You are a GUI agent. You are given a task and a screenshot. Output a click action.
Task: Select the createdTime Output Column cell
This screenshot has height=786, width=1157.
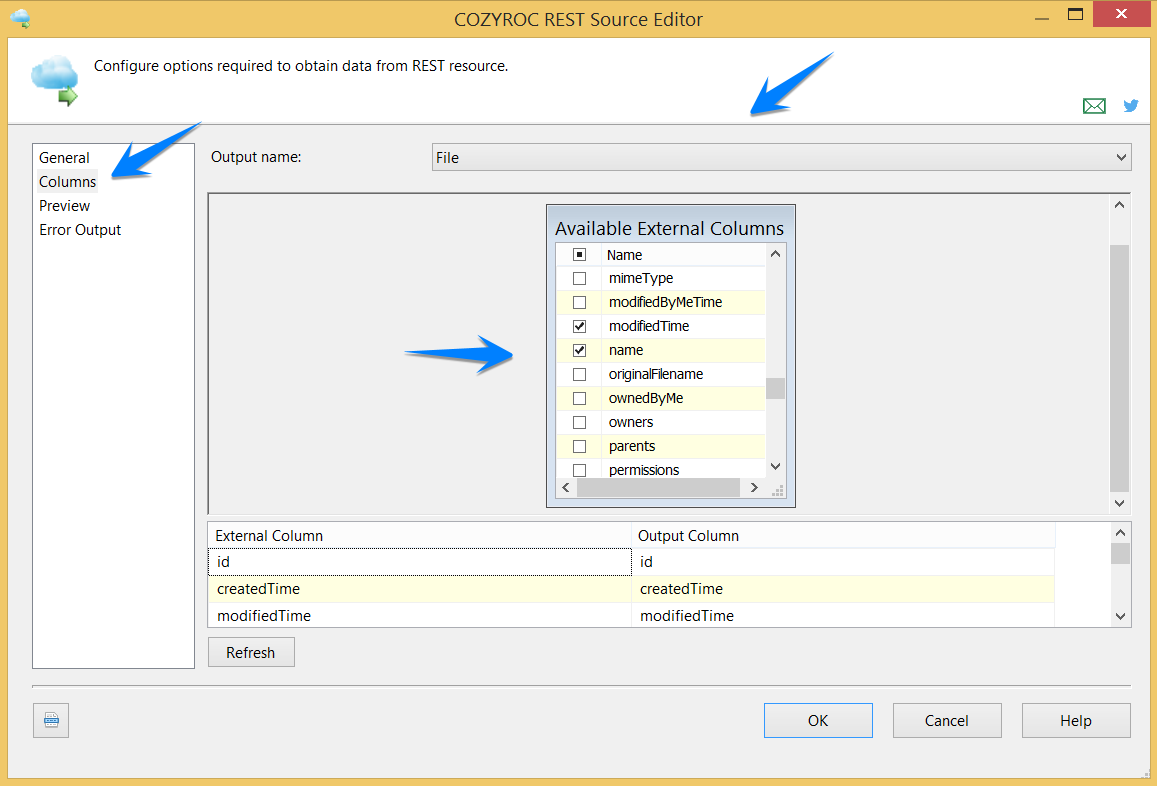click(x=843, y=589)
